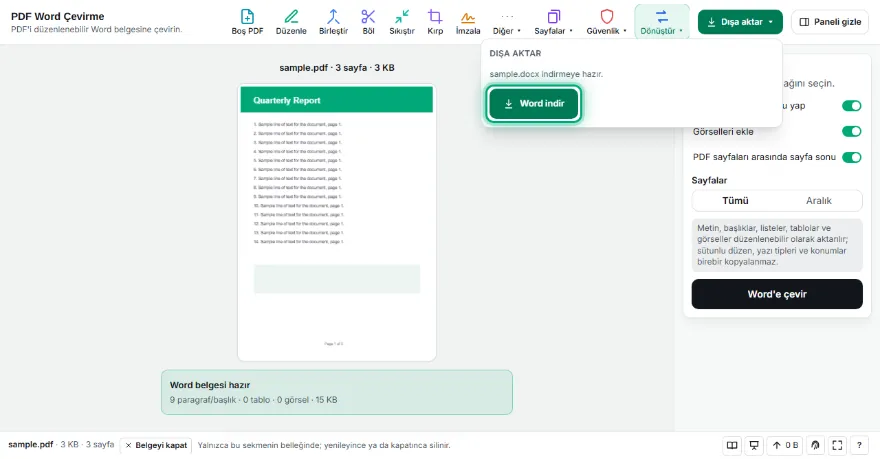Click the 'Metin, başlıklar, listeler' info note
This screenshot has height=459, width=880.
(x=777, y=245)
